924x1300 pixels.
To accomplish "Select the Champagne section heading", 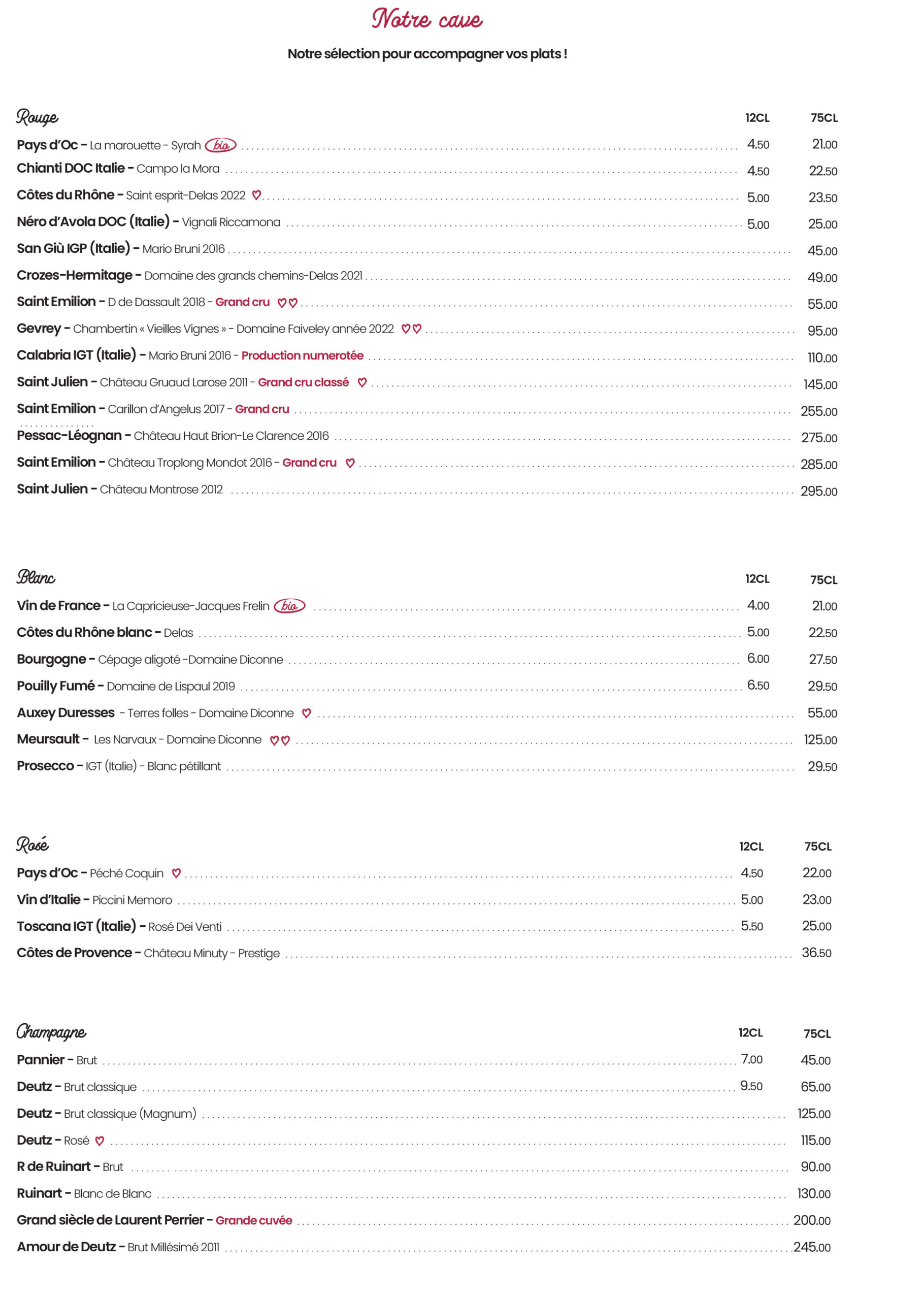I will 51,1032.
